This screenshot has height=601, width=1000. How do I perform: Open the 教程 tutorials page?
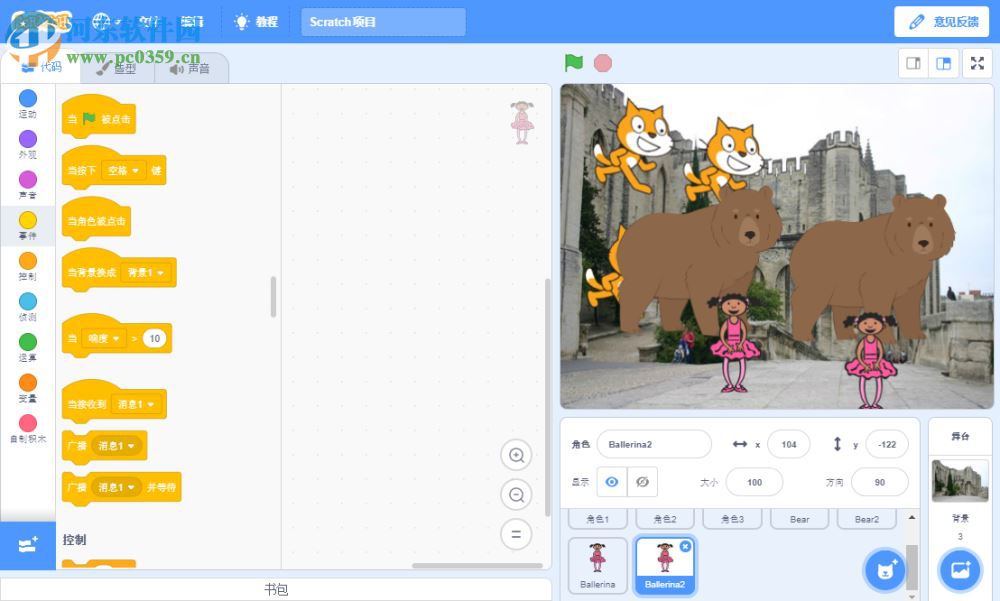click(x=256, y=20)
